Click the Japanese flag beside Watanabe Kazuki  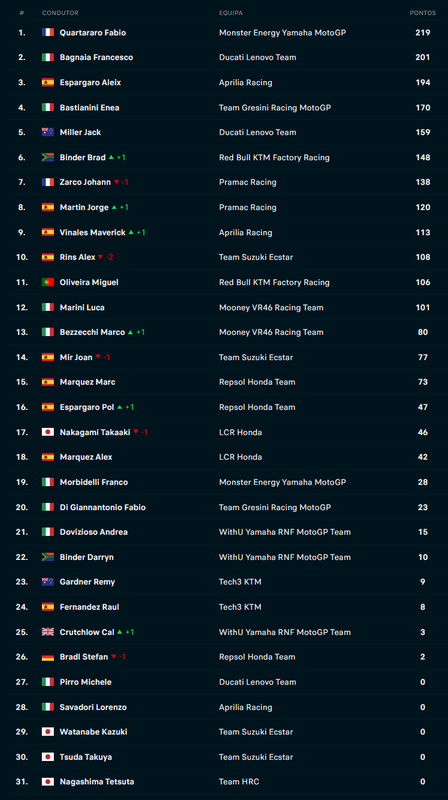click(x=47, y=732)
